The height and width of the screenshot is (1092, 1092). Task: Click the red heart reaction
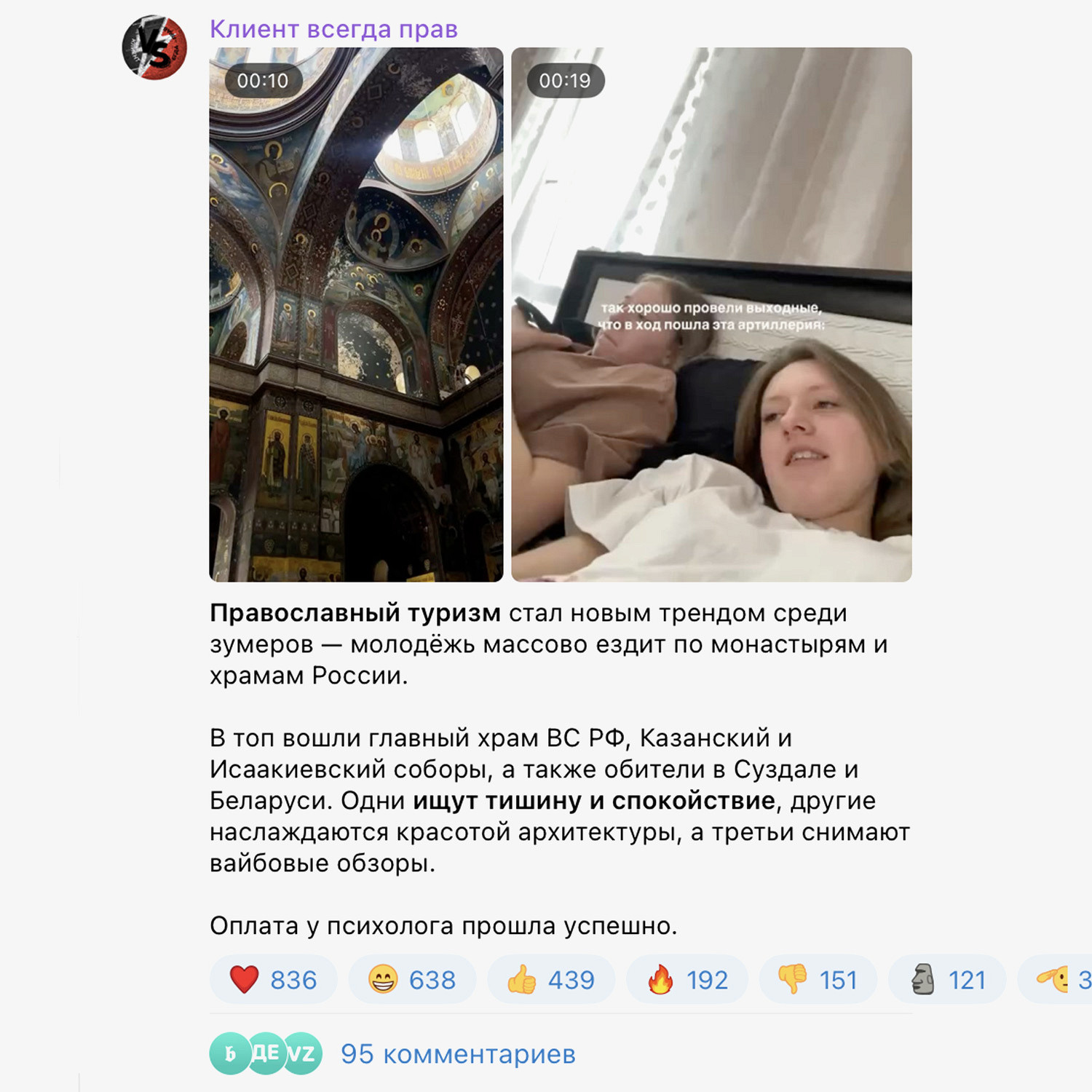pos(274,979)
